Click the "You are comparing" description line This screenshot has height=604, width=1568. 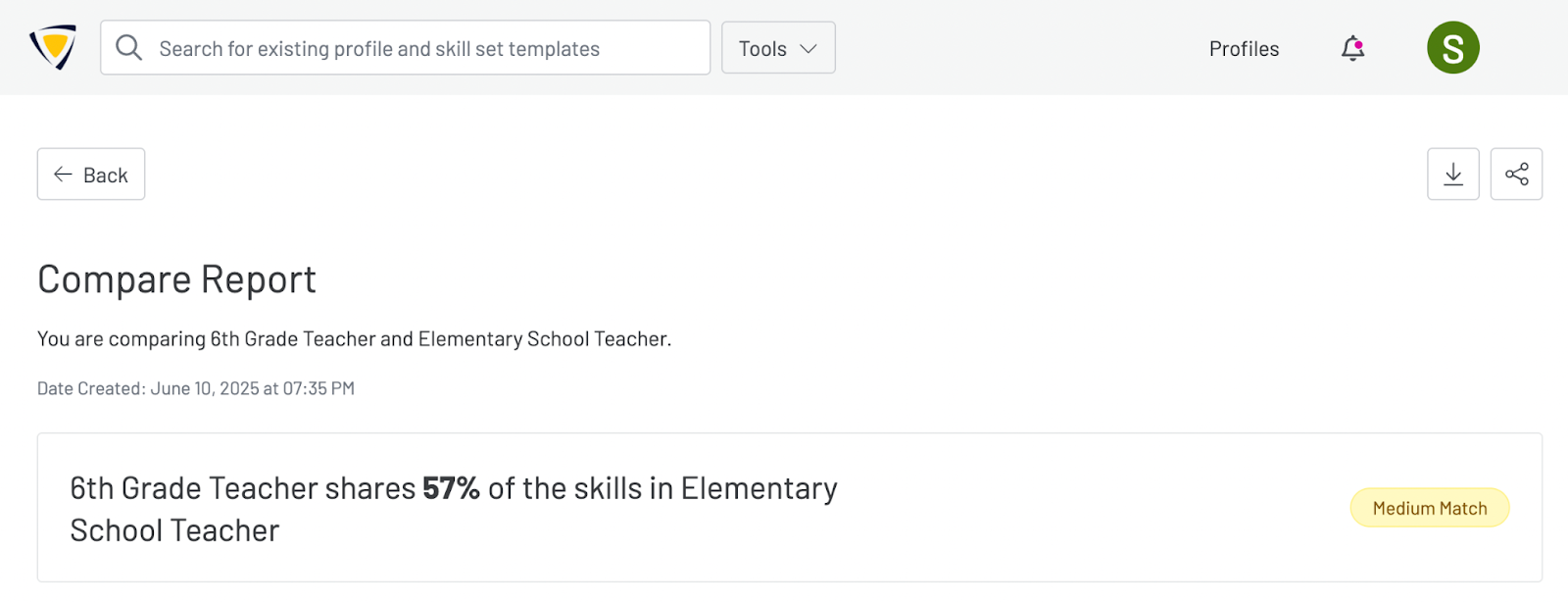click(354, 339)
